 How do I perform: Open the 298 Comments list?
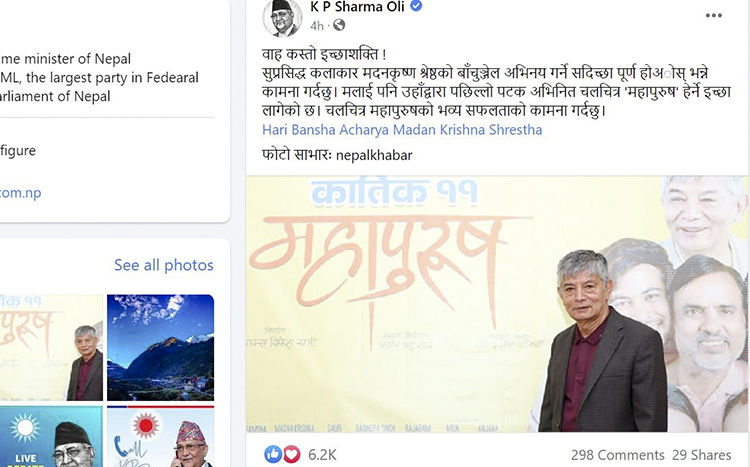pyautogui.click(x=618, y=455)
